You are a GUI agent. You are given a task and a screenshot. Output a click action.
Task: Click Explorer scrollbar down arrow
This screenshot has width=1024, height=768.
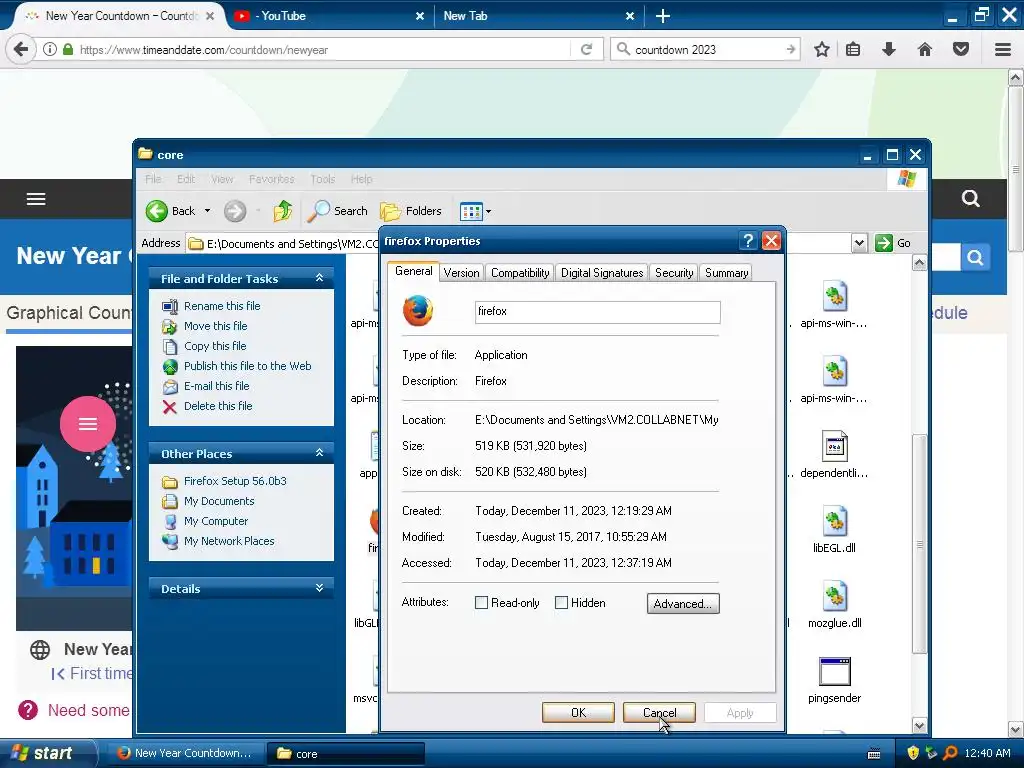tap(920, 726)
